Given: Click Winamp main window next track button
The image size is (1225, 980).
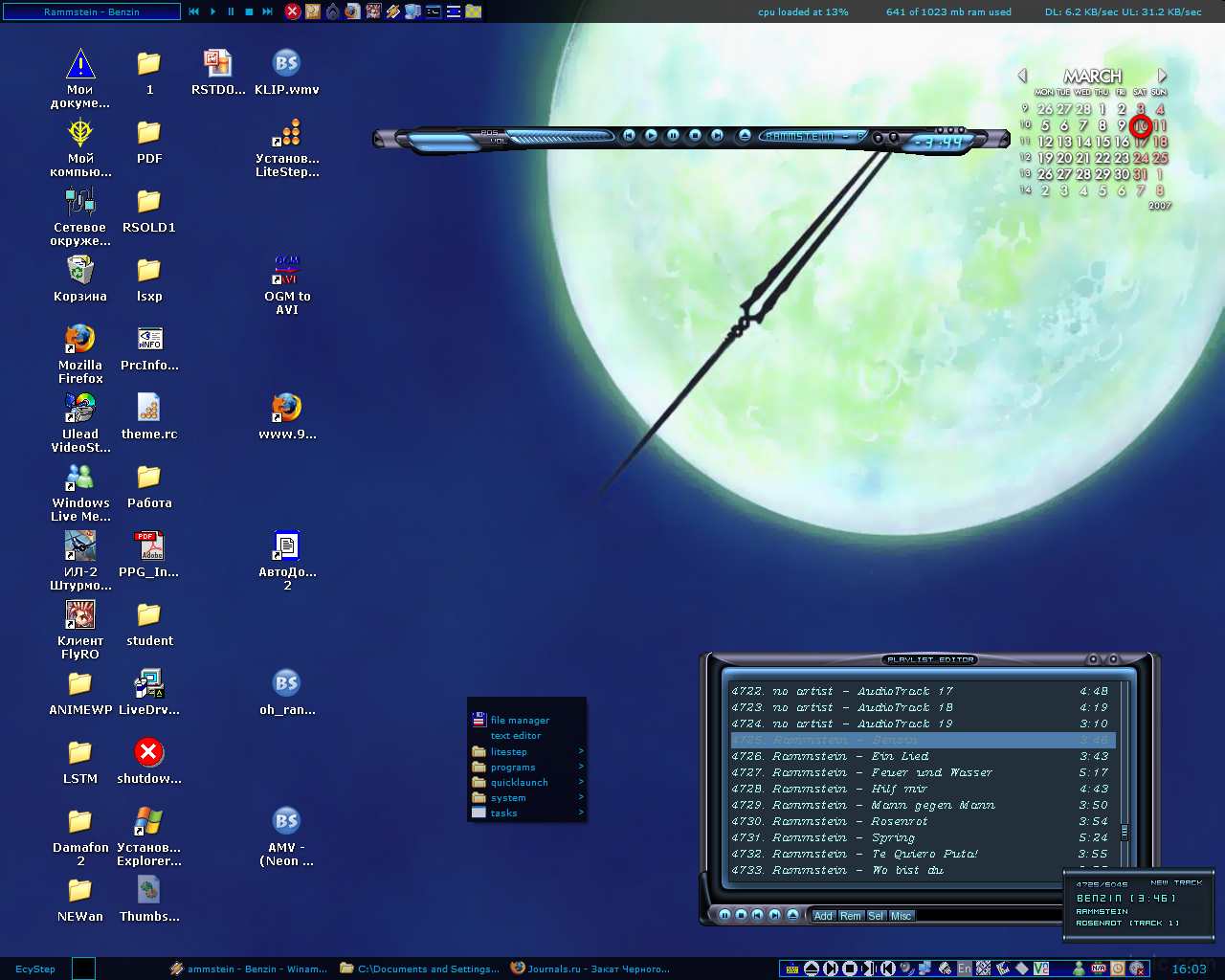Looking at the screenshot, I should pos(717,136).
